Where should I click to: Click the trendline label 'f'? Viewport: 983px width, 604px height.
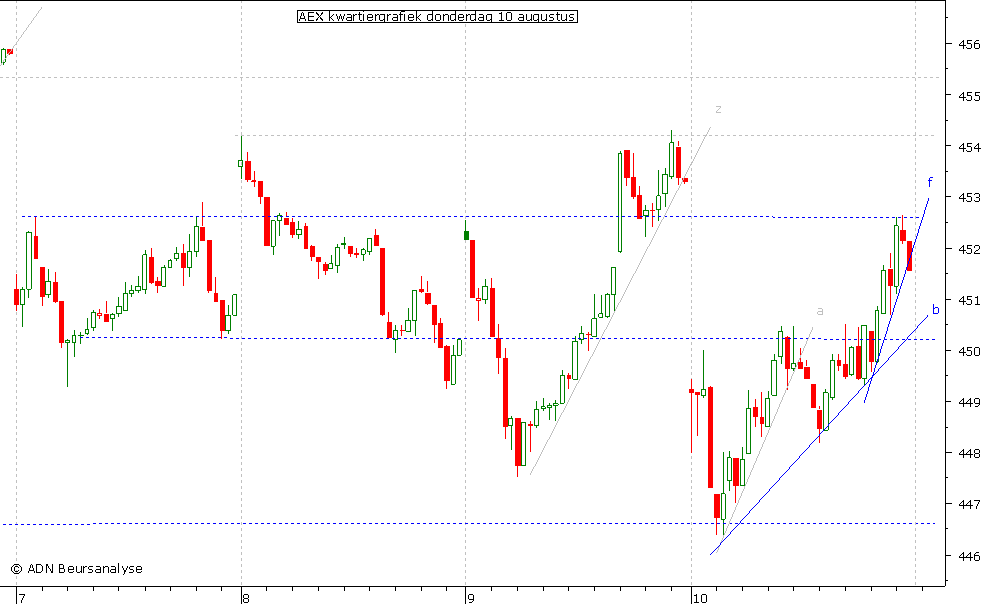pyautogui.click(x=930, y=183)
